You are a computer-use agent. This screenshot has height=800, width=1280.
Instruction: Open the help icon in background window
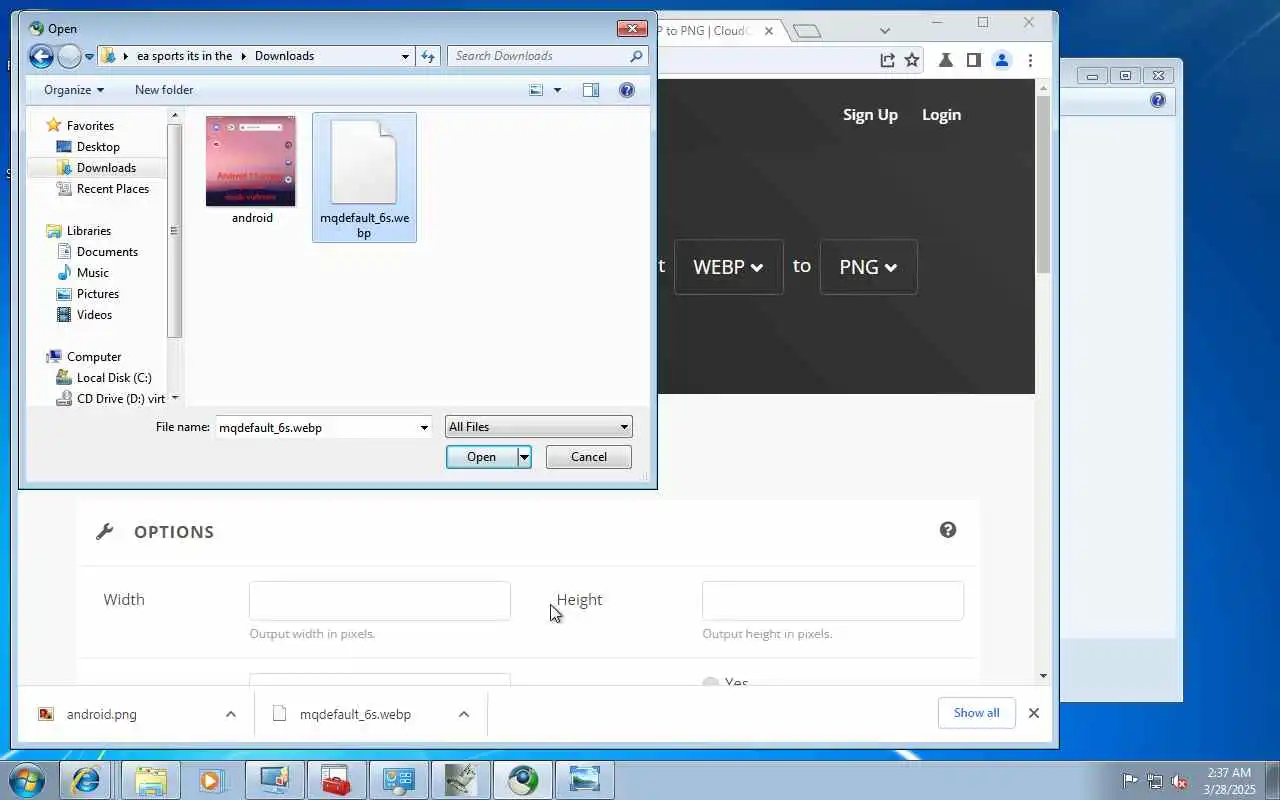point(1158,100)
